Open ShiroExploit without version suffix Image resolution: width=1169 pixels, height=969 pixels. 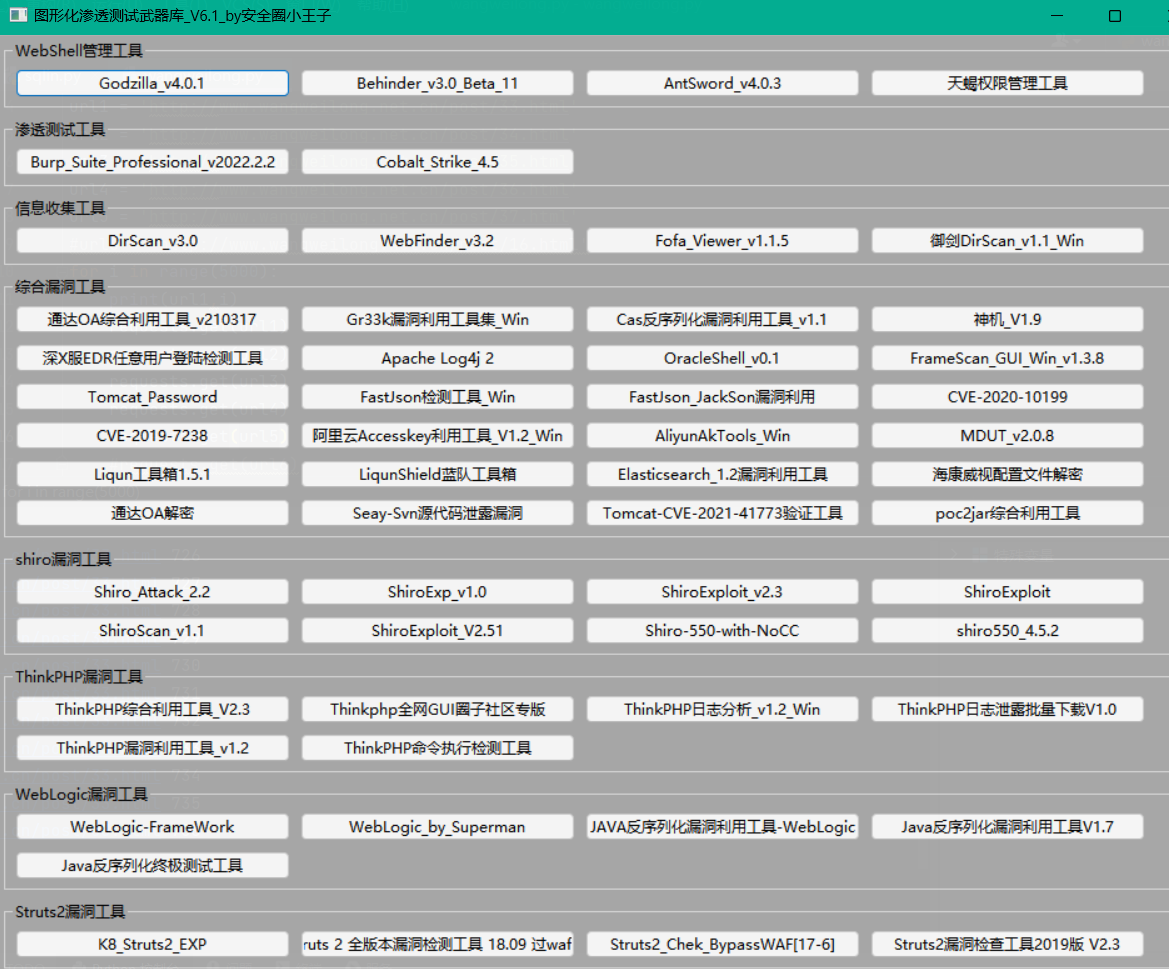[x=1007, y=592]
